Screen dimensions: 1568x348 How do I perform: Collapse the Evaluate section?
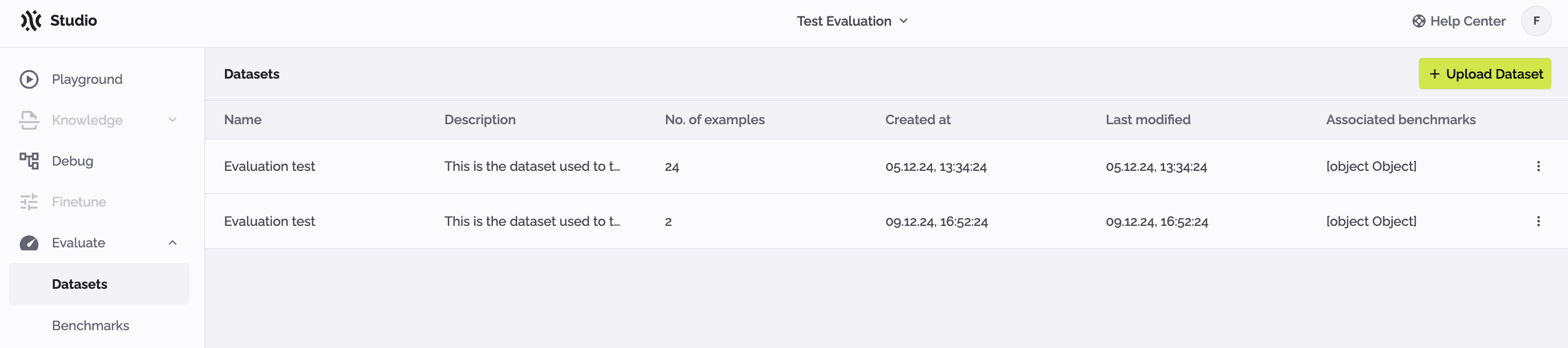[173, 242]
